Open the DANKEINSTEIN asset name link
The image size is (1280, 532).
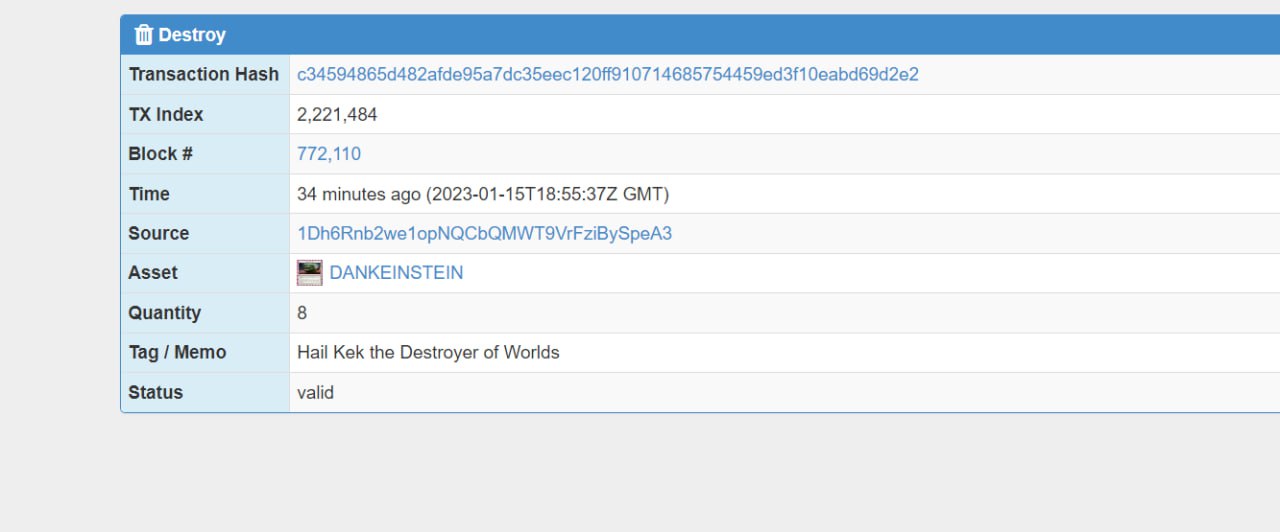(x=396, y=273)
